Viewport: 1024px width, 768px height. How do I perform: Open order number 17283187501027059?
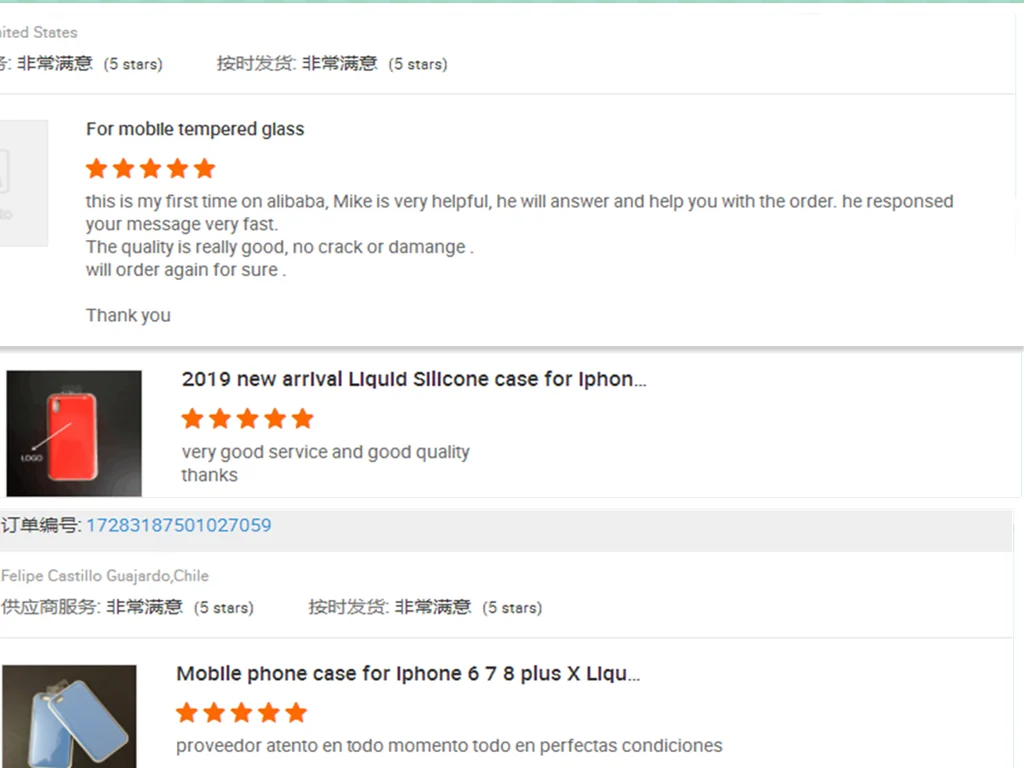[178, 525]
